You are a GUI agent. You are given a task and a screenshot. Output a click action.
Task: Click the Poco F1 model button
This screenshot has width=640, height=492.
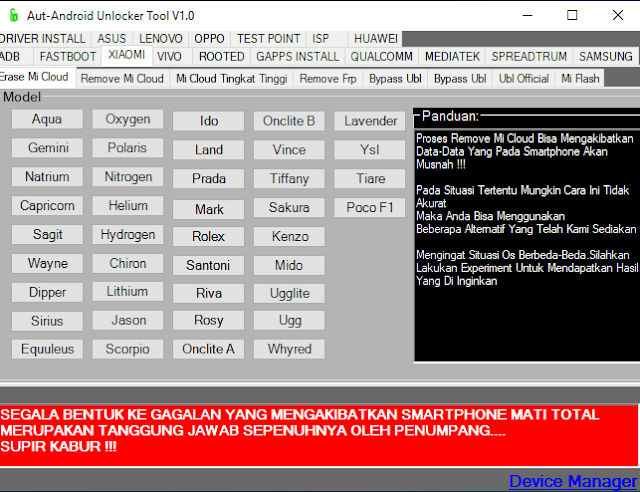(x=370, y=207)
